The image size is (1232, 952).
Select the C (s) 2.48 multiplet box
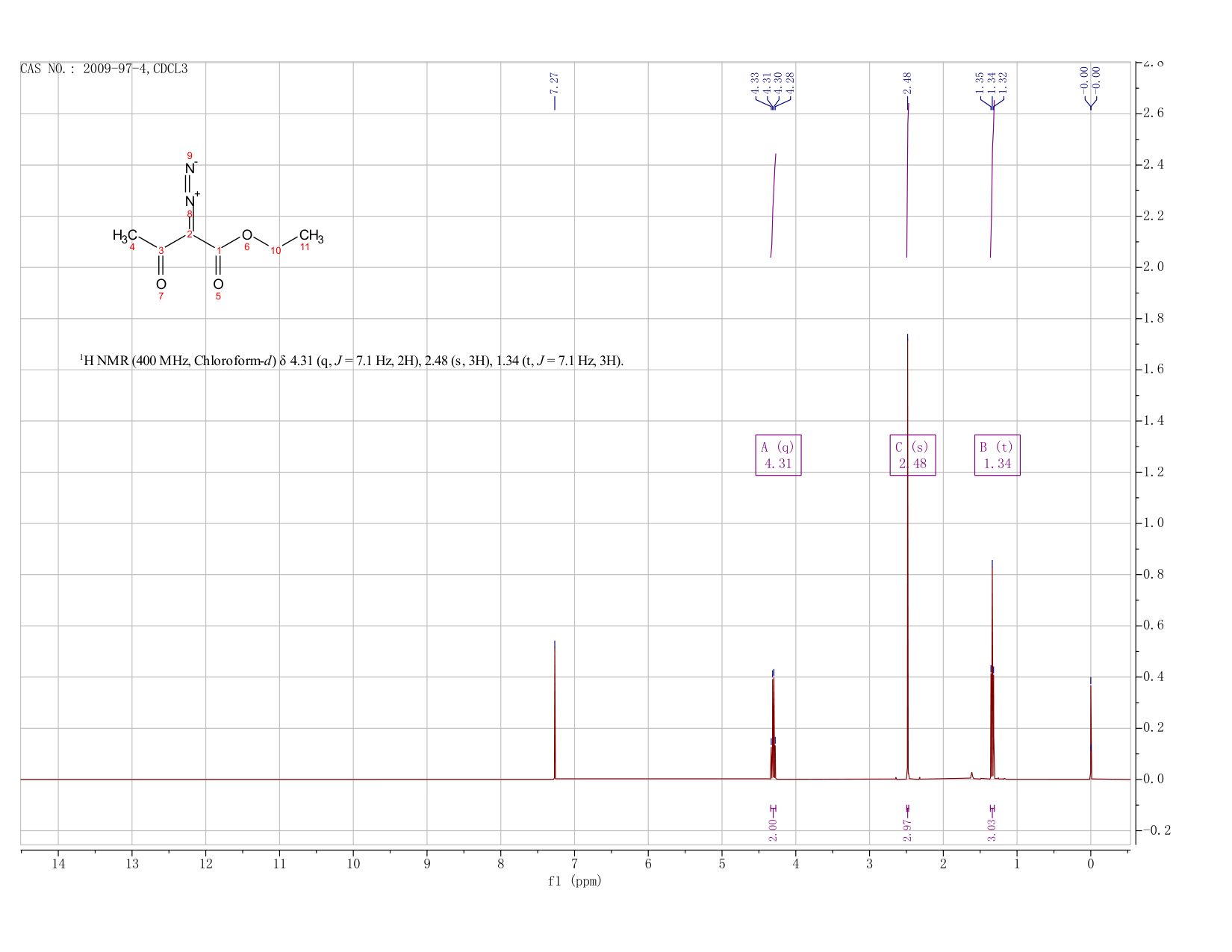point(912,455)
